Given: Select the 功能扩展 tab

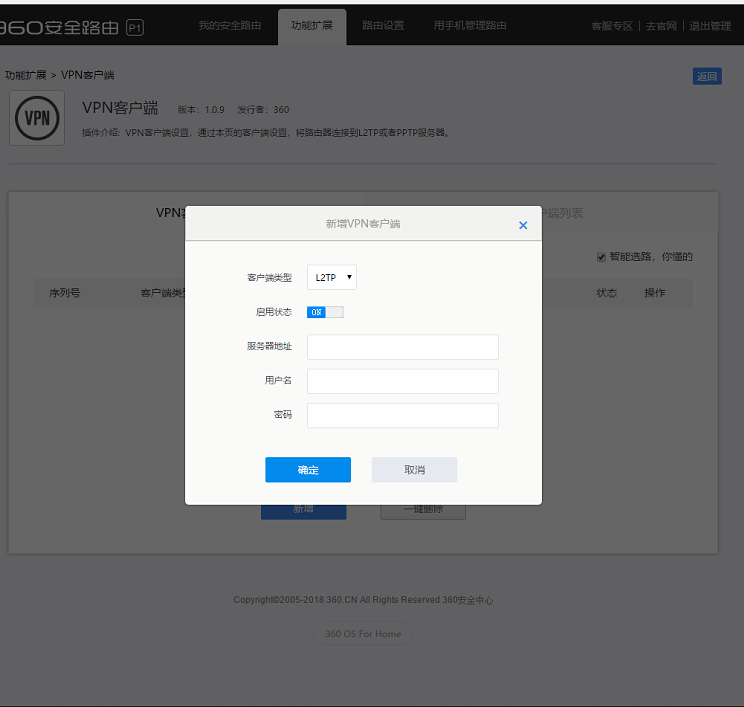Looking at the screenshot, I should (312, 26).
